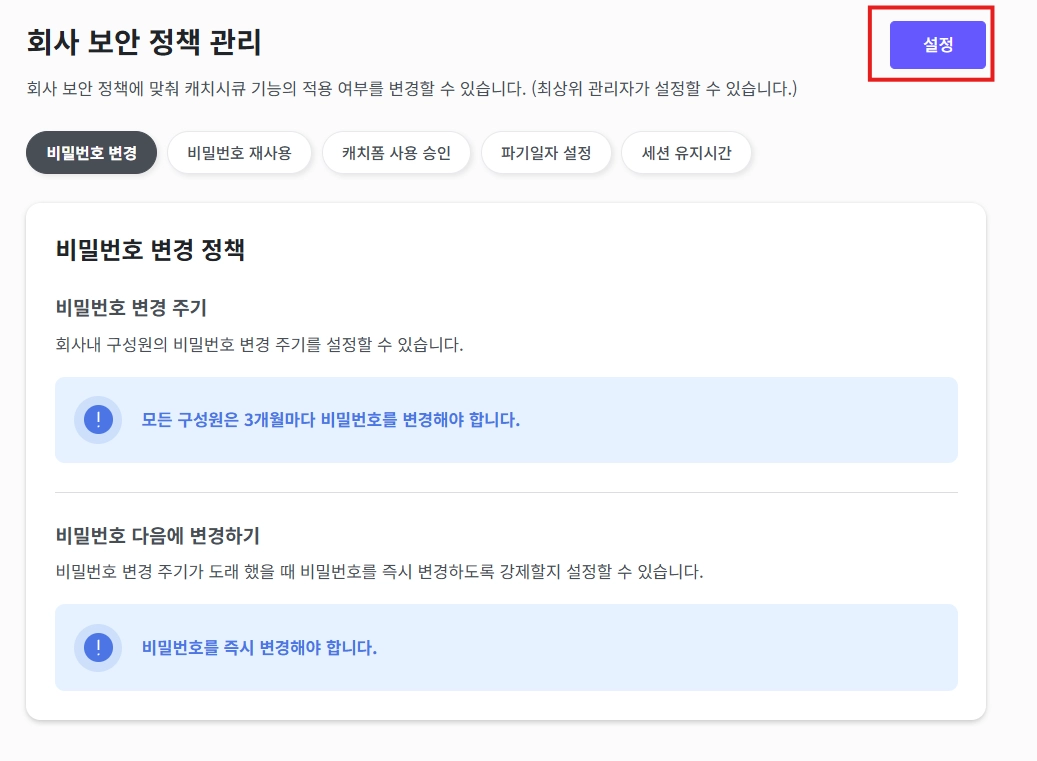Select the 비밀번호 다음에 변경하기 section heading
Screen dimensions: 1037x761
tap(157, 536)
